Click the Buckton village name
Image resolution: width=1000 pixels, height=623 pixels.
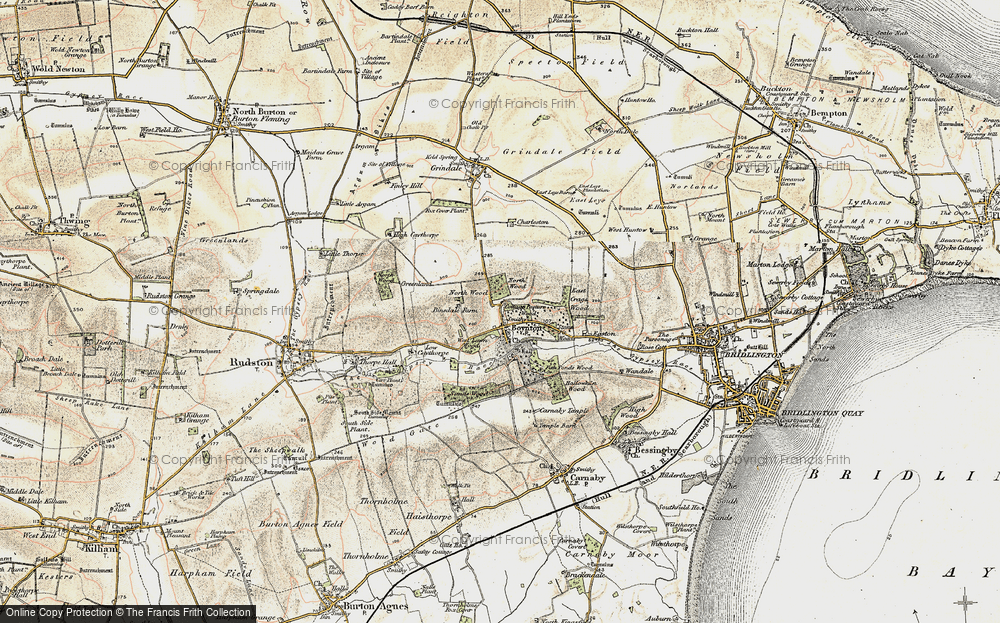[775, 89]
